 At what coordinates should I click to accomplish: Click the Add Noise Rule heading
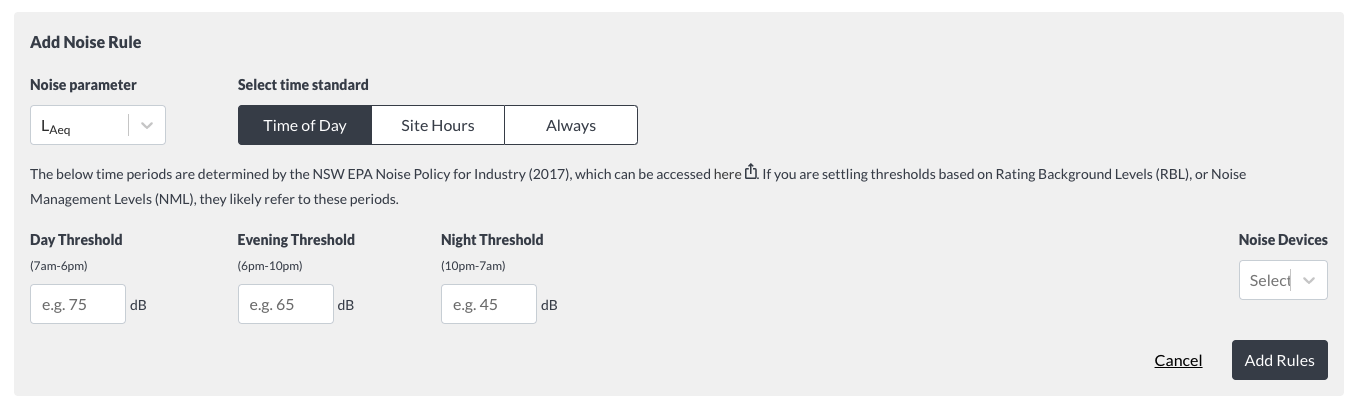(x=86, y=42)
